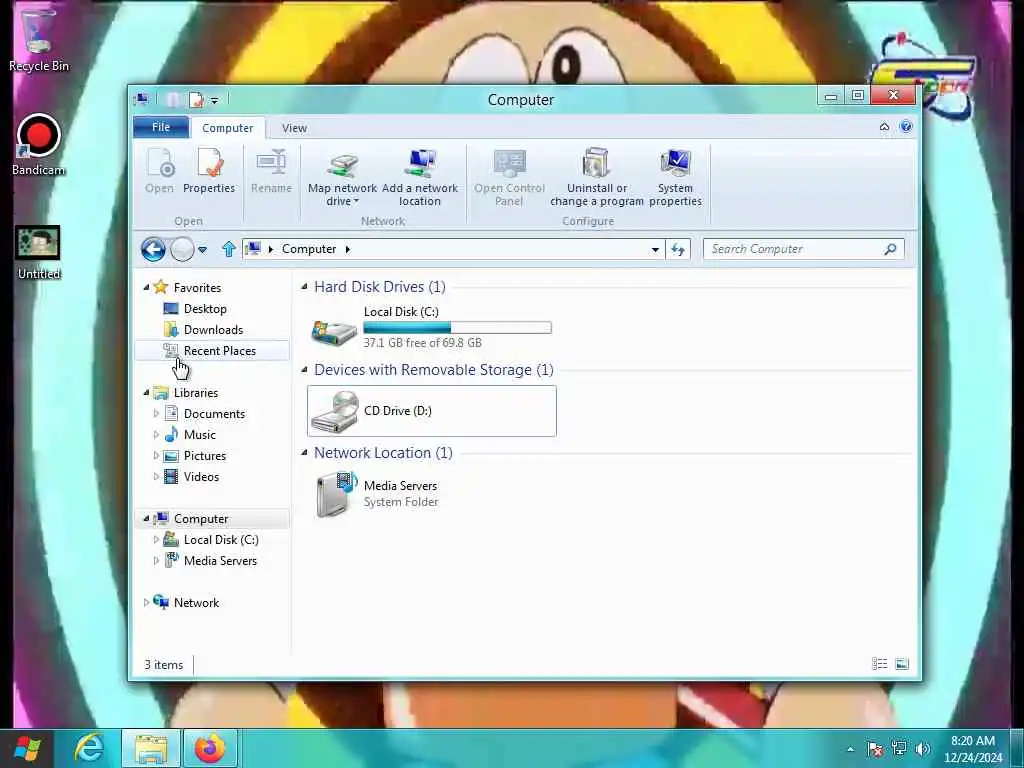The height and width of the screenshot is (768, 1024).
Task: Open the volume speaker tray icon
Action: [922, 749]
